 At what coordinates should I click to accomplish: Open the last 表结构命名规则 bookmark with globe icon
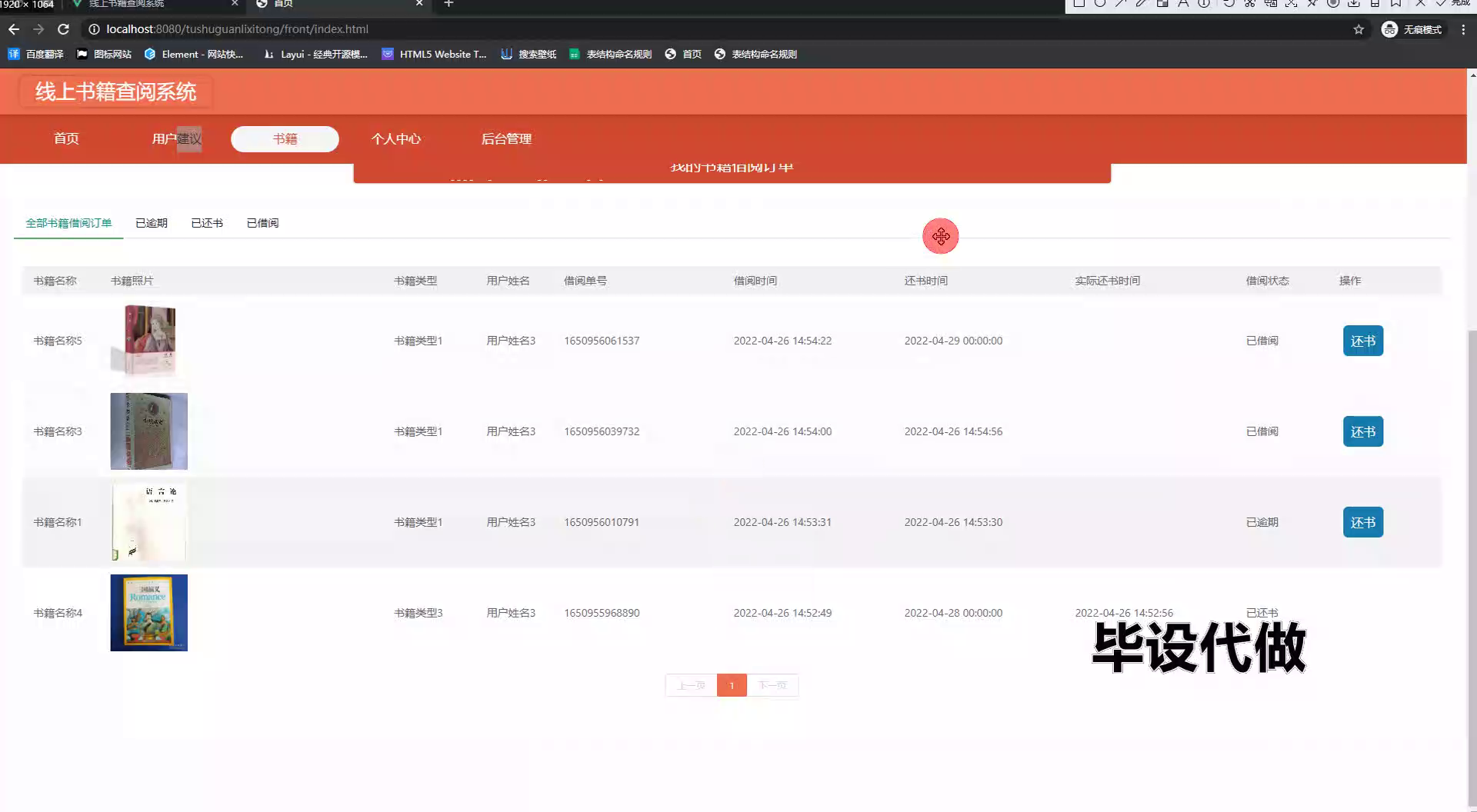tap(755, 54)
